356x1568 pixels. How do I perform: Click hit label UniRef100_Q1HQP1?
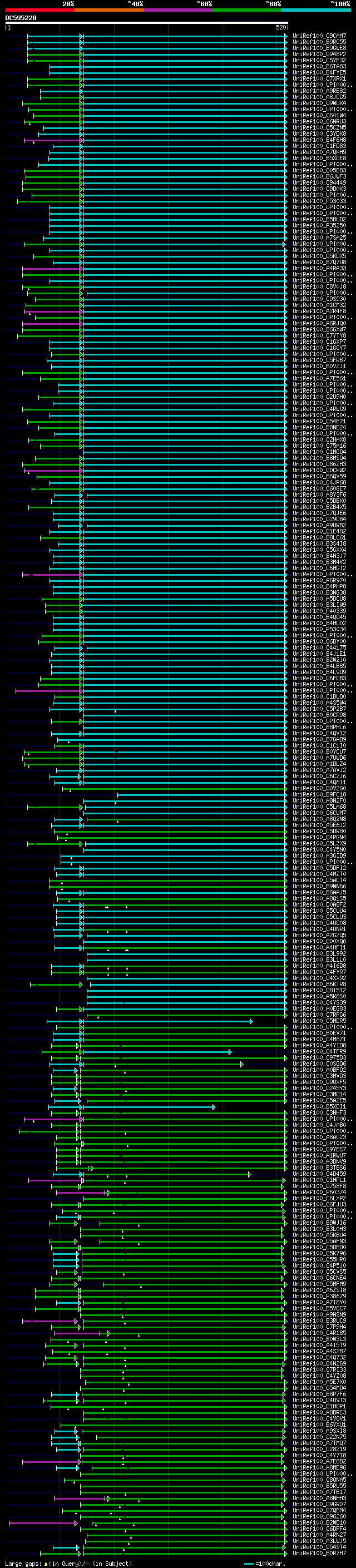319,1407
